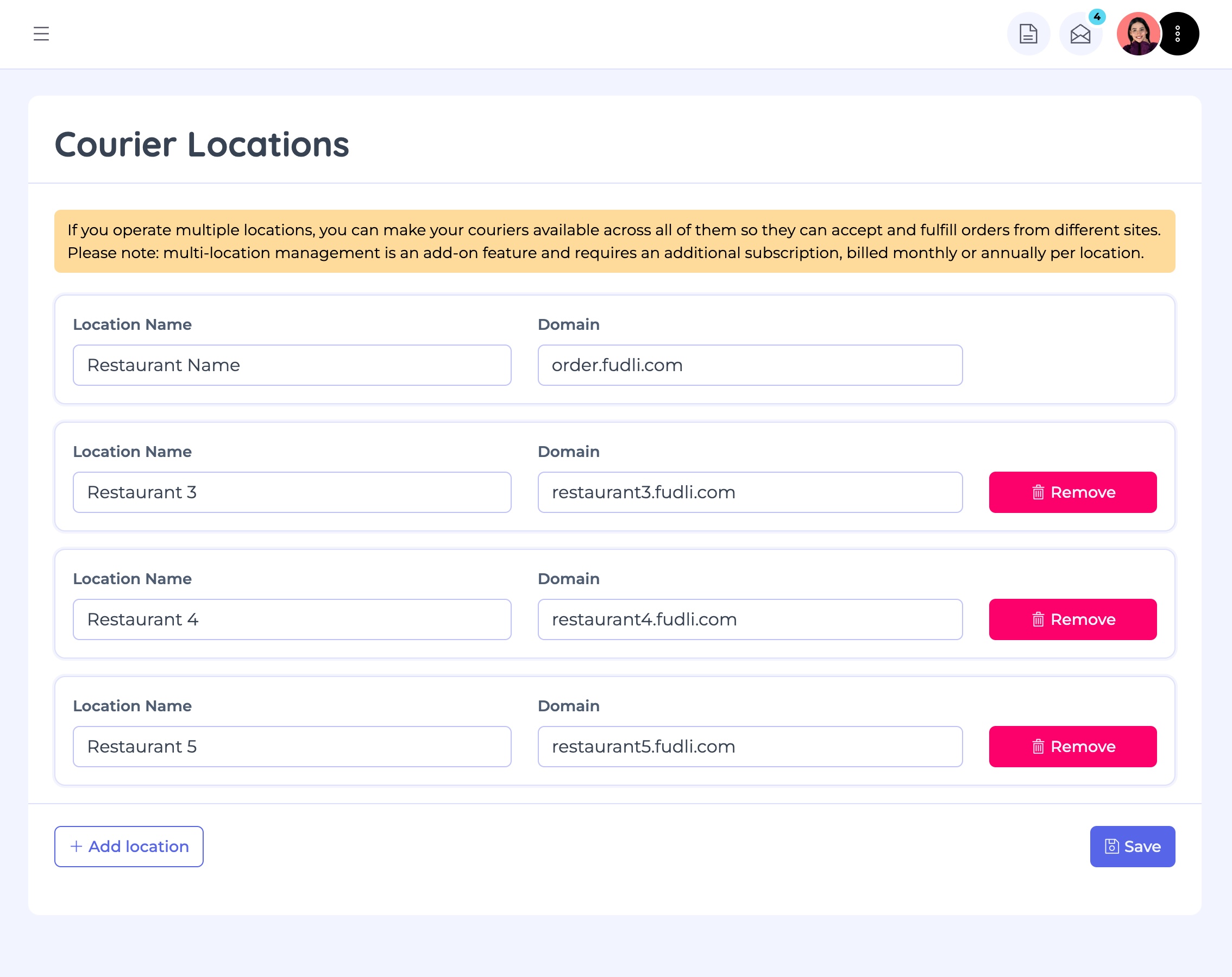
Task: Edit the Restaurant 4 name field
Action: pos(291,619)
